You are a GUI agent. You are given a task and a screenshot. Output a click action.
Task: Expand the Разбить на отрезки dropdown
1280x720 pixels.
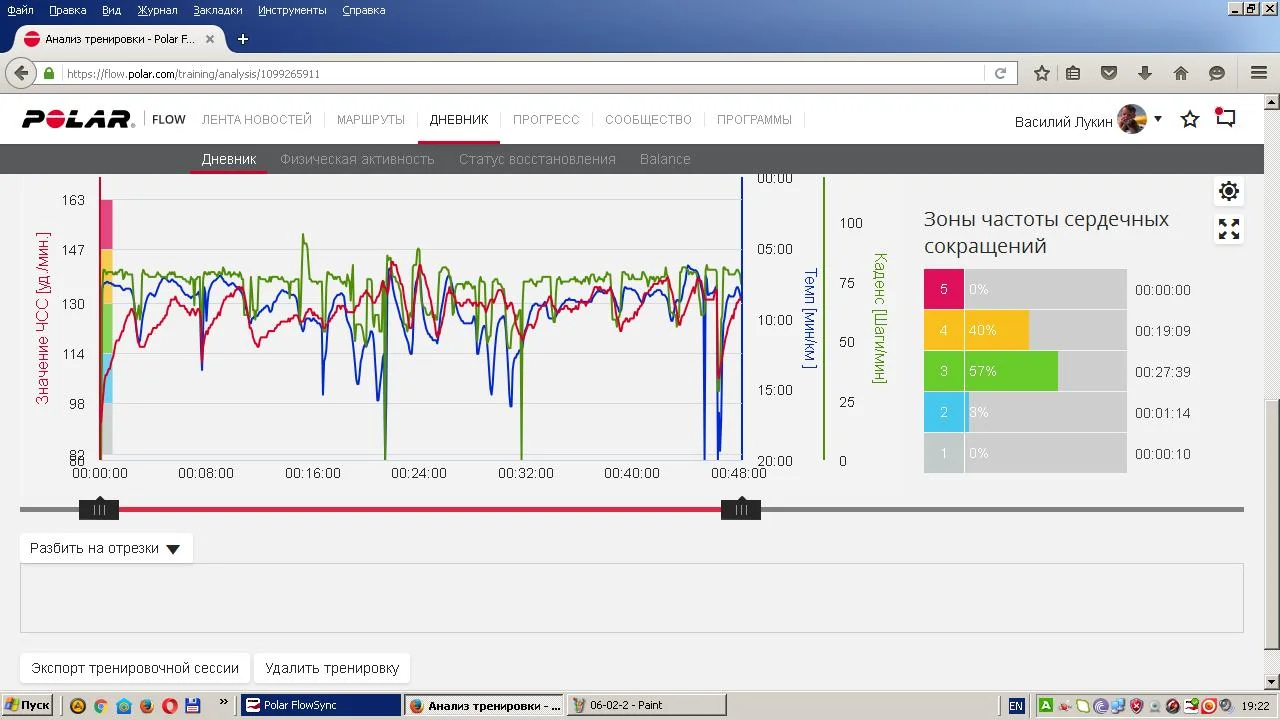[105, 548]
